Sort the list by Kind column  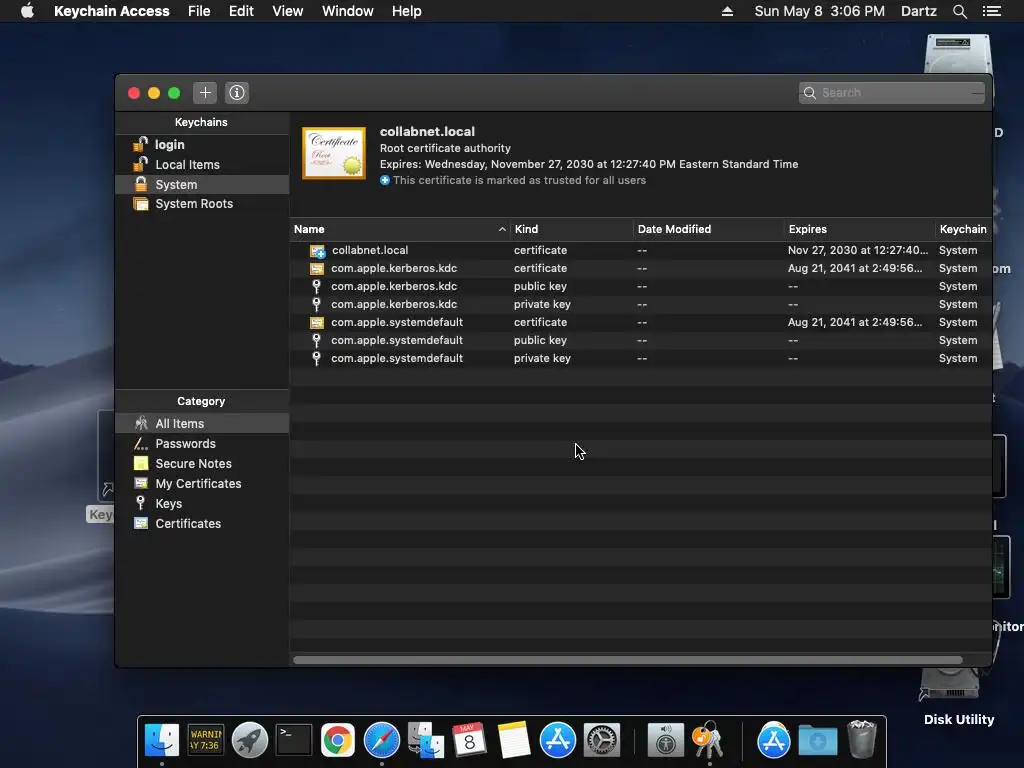click(571, 229)
